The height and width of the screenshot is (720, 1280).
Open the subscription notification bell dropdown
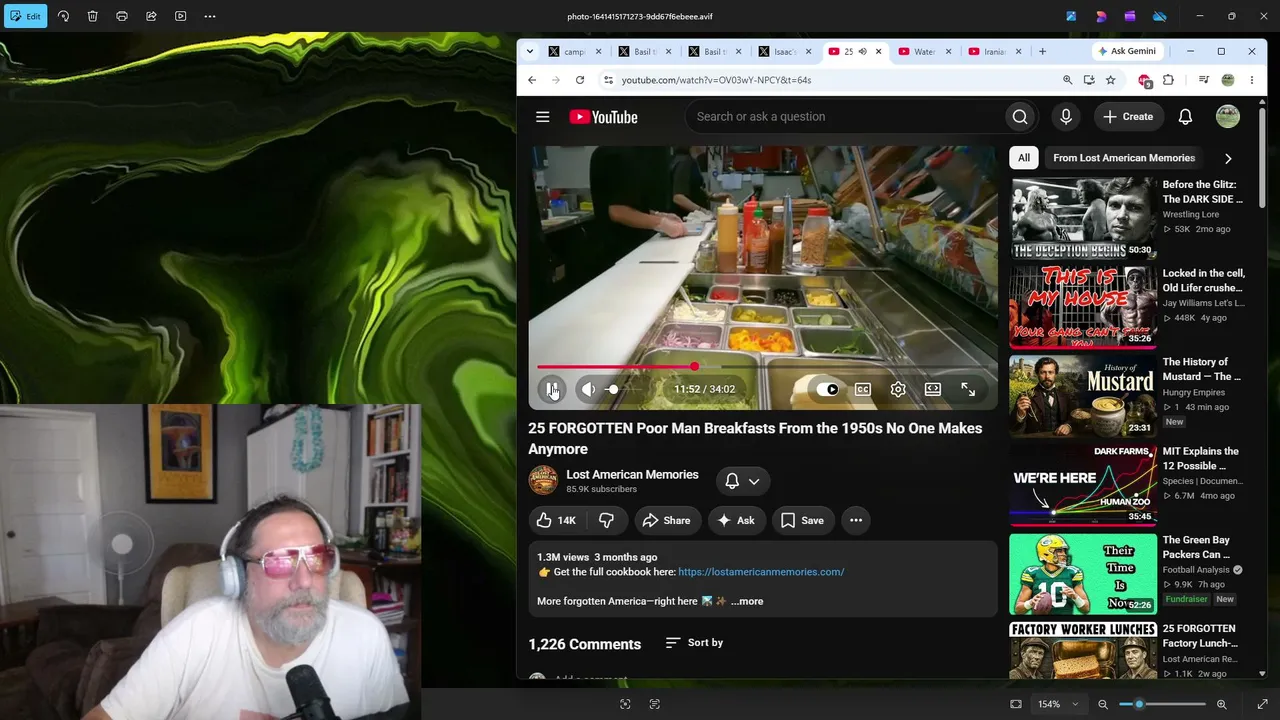click(x=743, y=481)
